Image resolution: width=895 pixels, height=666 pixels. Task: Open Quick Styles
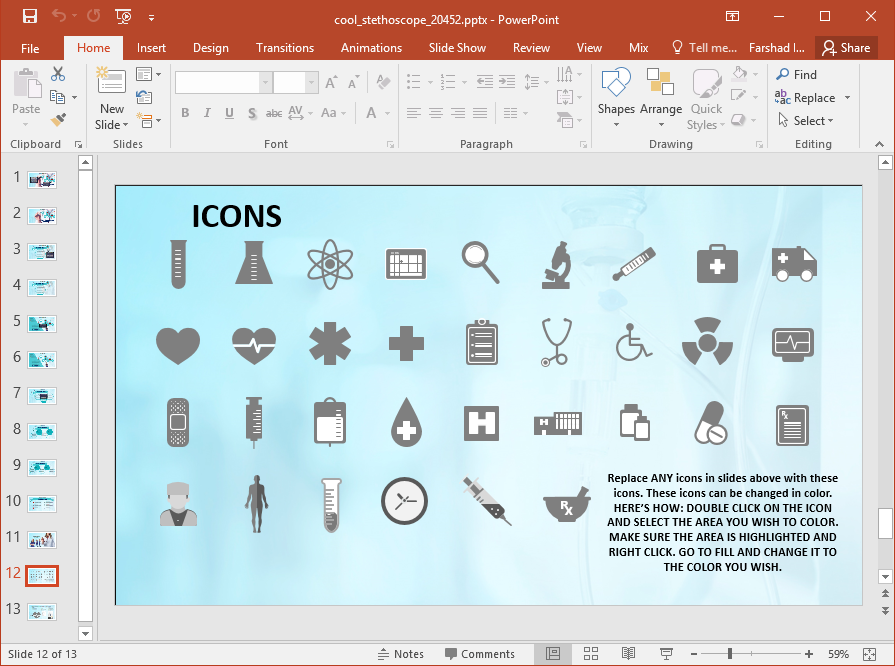706,97
